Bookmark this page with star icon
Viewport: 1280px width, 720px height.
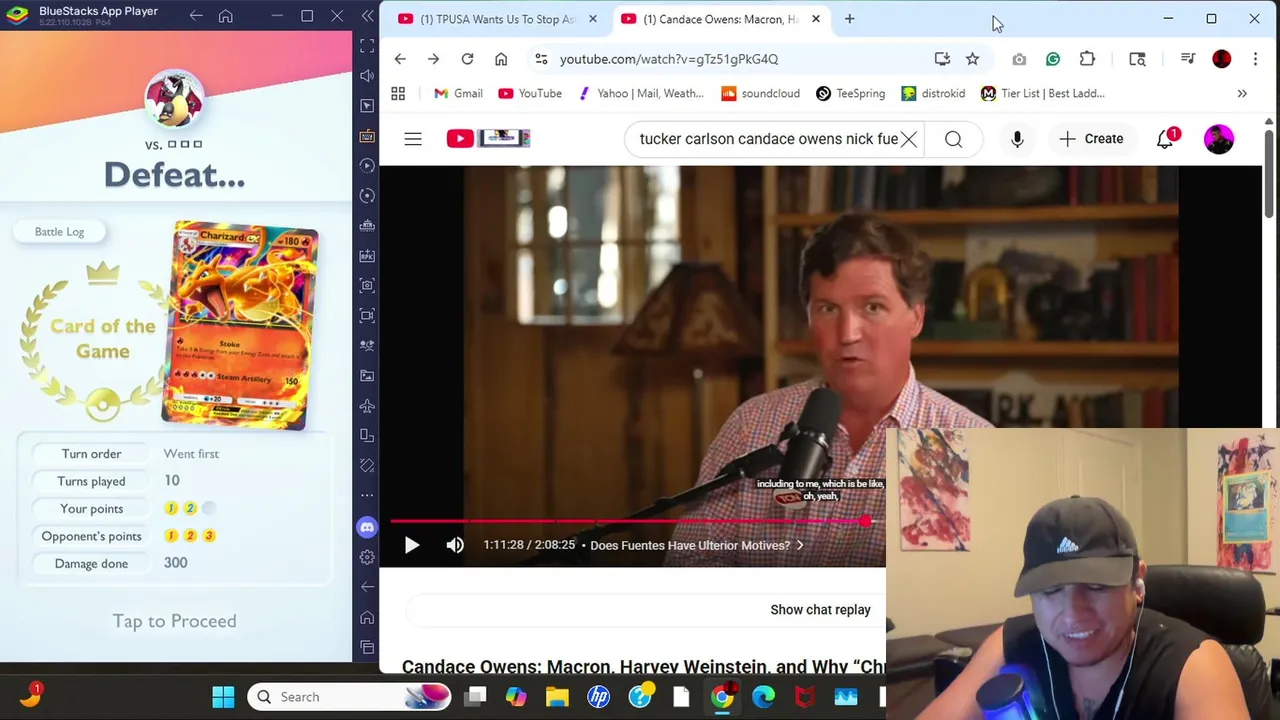[x=972, y=59]
